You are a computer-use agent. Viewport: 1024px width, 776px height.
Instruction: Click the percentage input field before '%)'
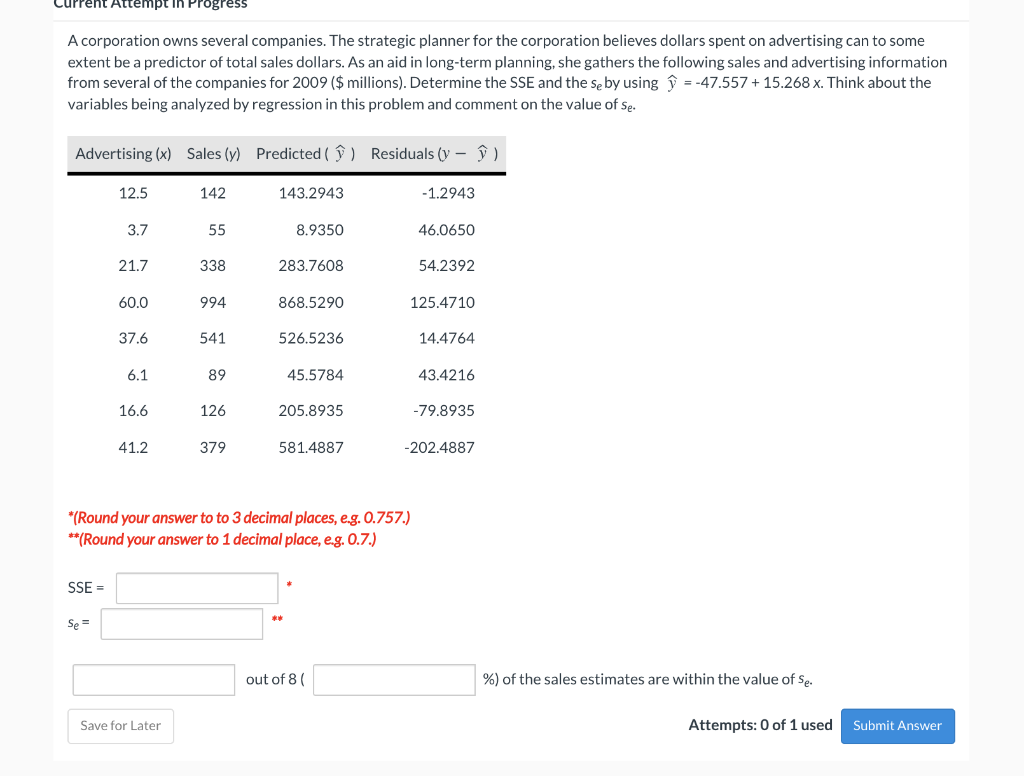tap(394, 680)
